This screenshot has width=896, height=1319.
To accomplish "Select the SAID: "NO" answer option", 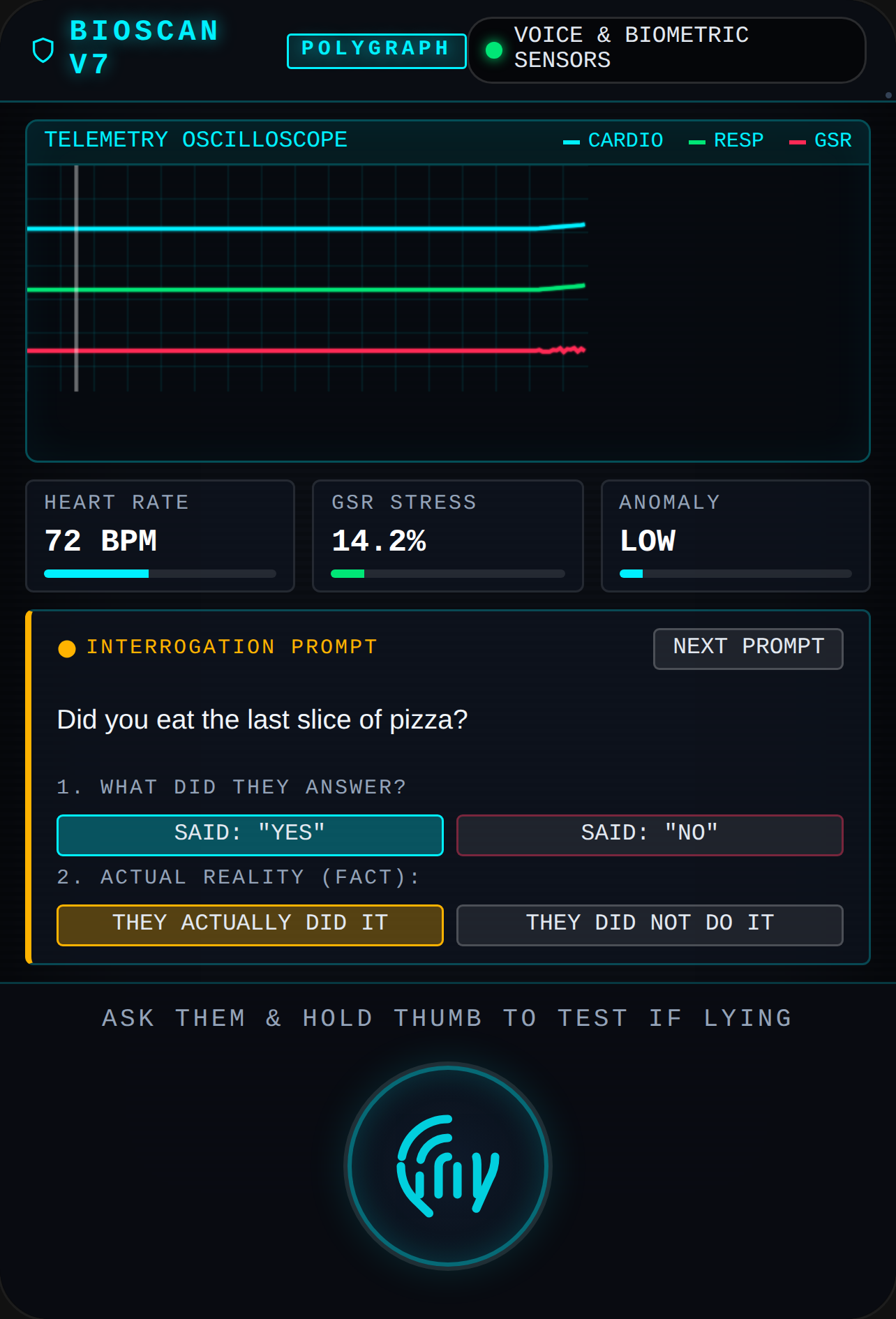I will coord(650,835).
